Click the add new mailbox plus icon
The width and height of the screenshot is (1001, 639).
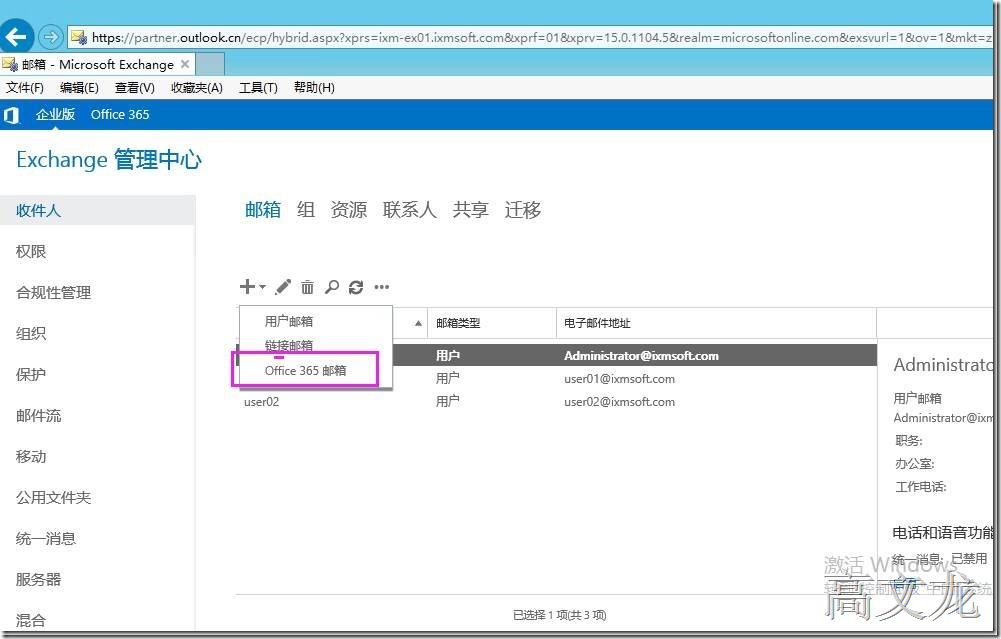tap(247, 287)
